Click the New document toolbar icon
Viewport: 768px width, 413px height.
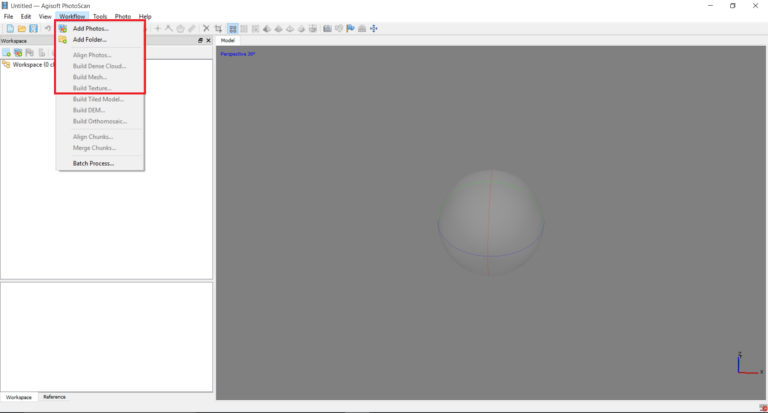10,29
